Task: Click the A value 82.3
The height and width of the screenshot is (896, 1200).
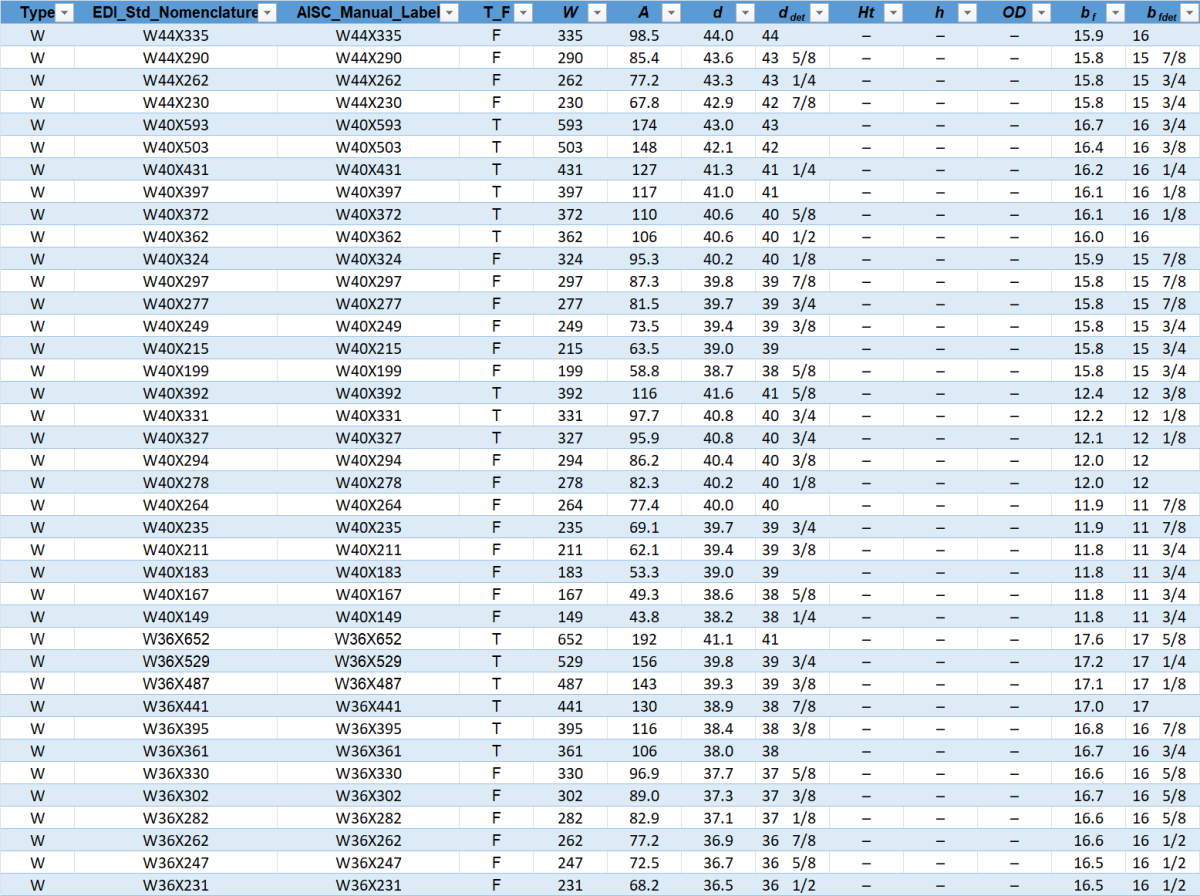Action: pos(643,483)
